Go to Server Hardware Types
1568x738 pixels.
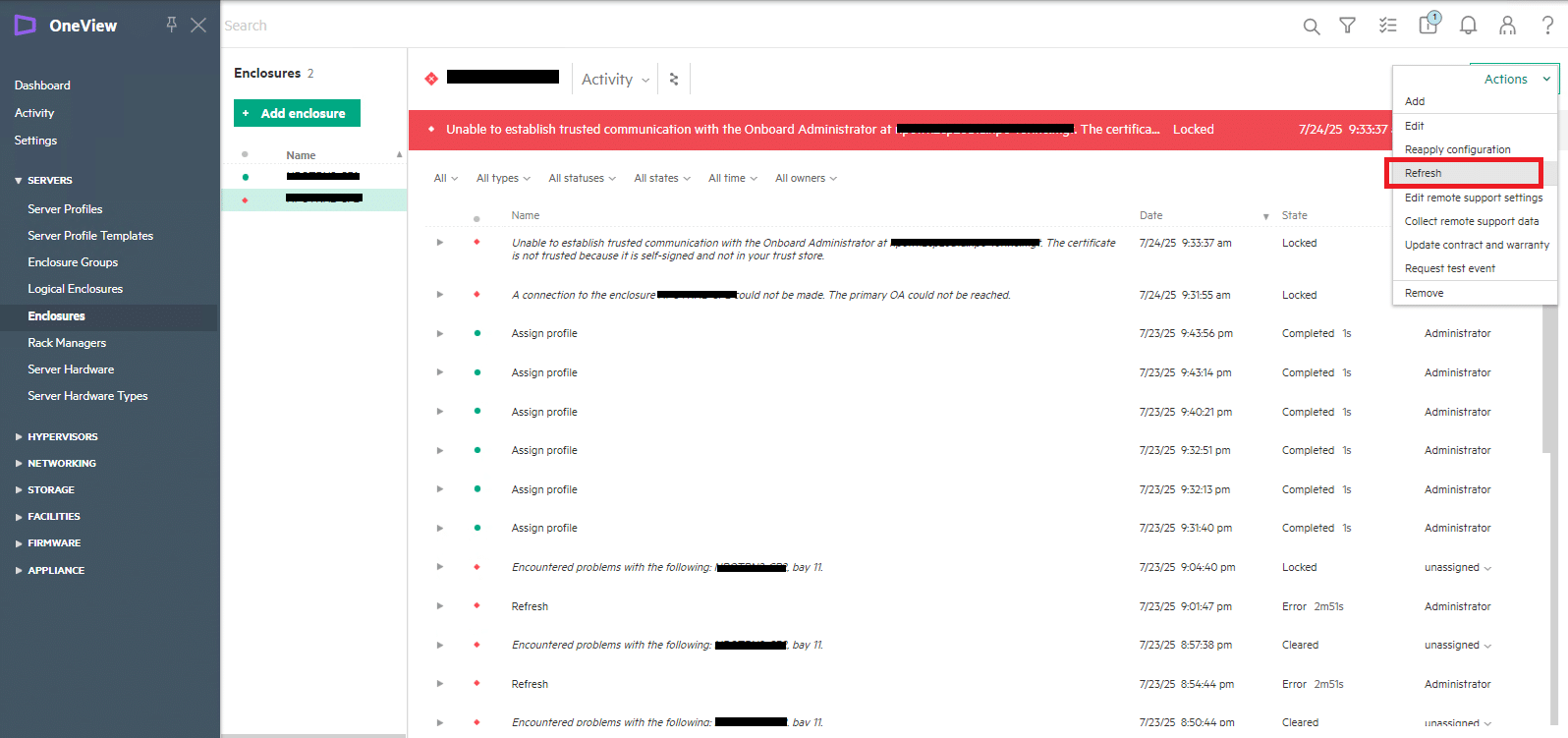point(87,396)
